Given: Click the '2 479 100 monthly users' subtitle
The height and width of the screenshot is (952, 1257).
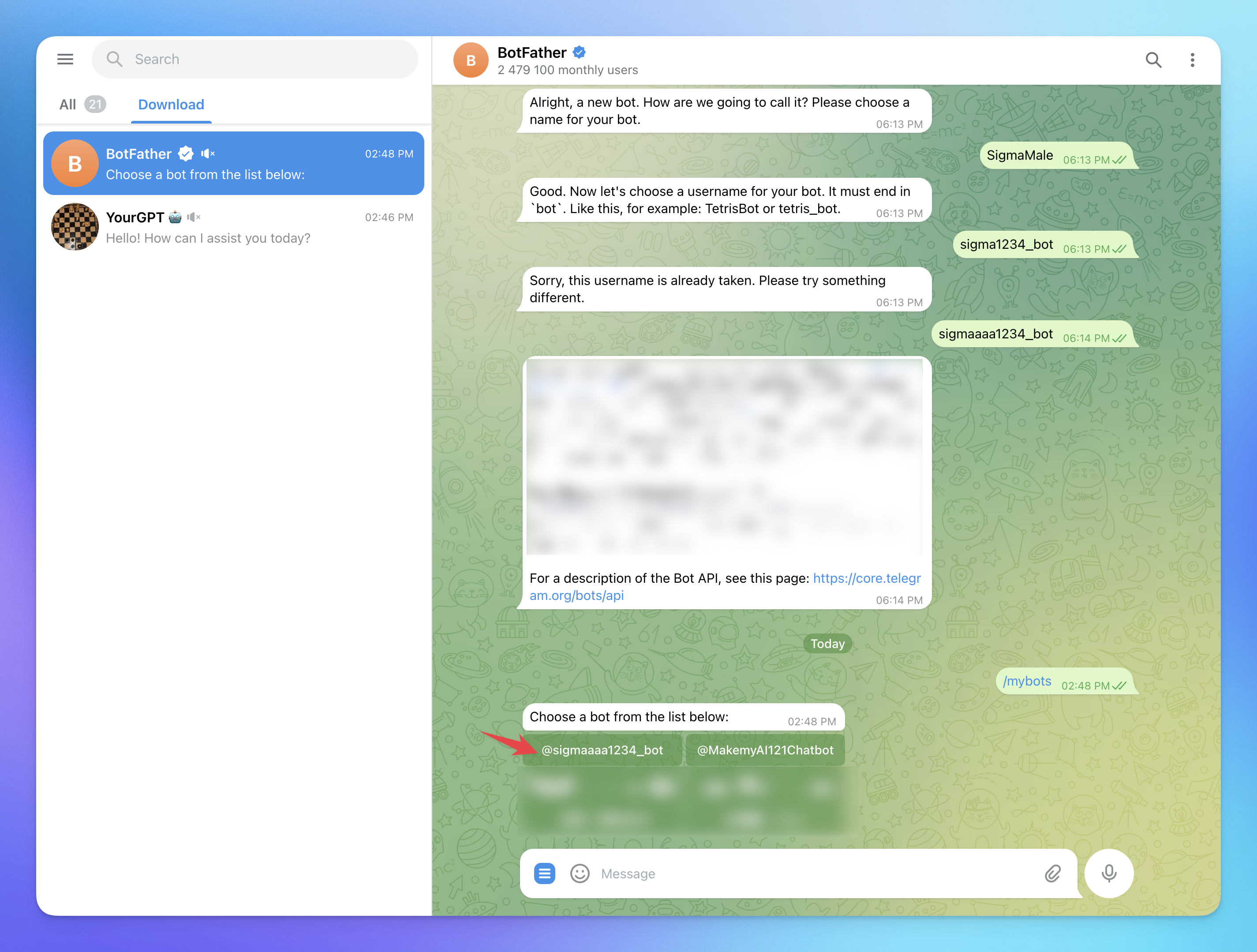Looking at the screenshot, I should 567,70.
